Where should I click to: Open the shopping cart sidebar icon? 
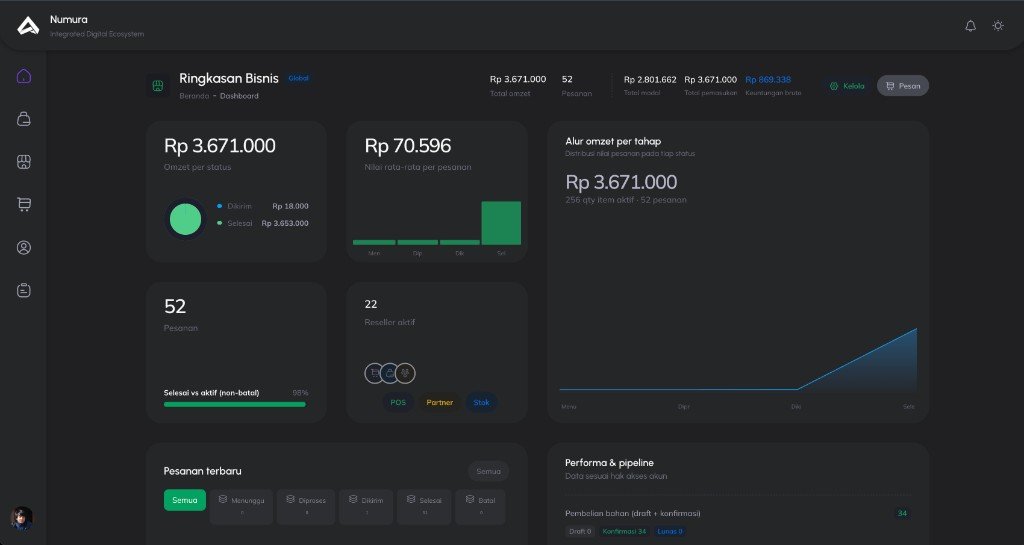(24, 204)
